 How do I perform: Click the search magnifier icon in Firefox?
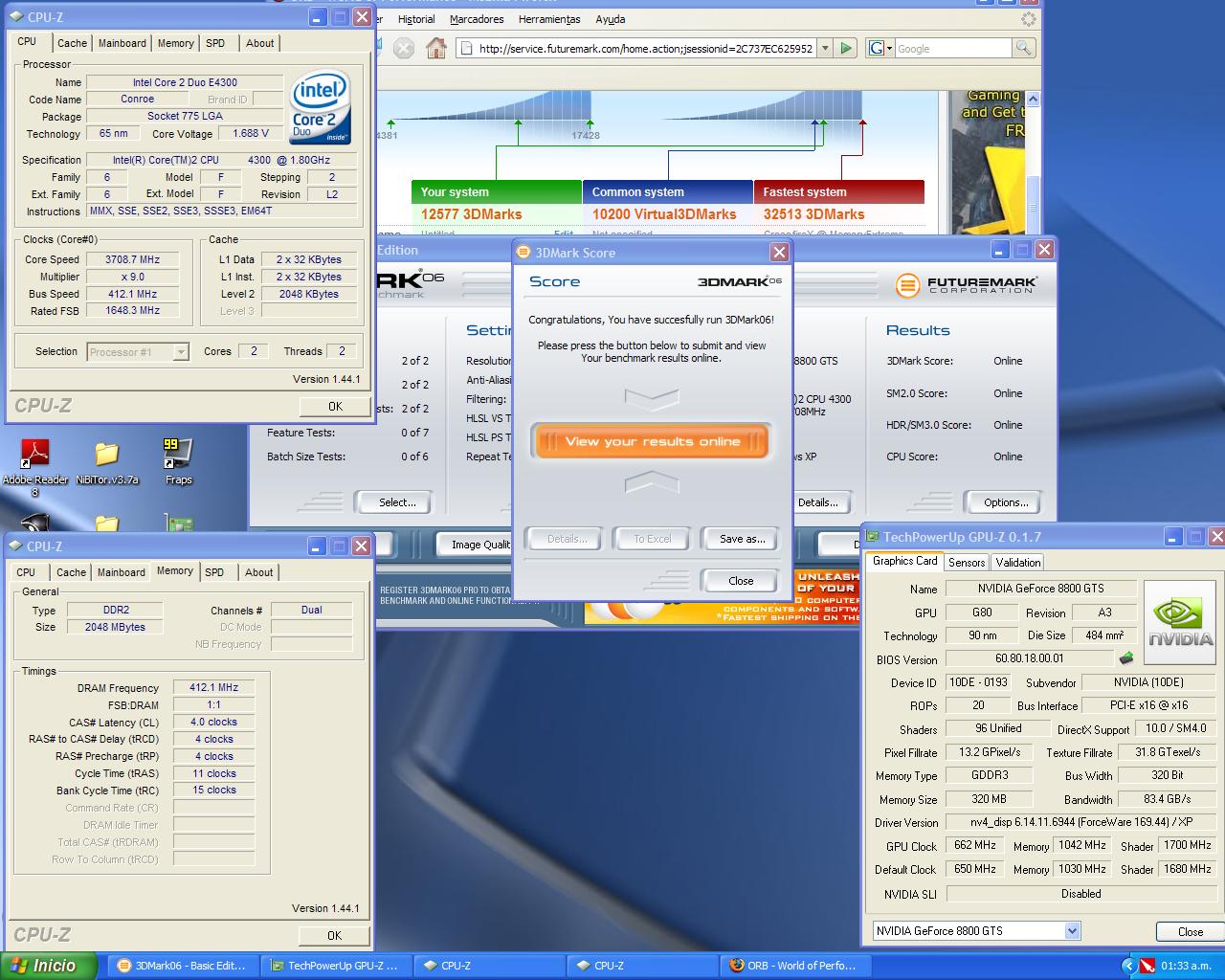pyautogui.click(x=1023, y=48)
